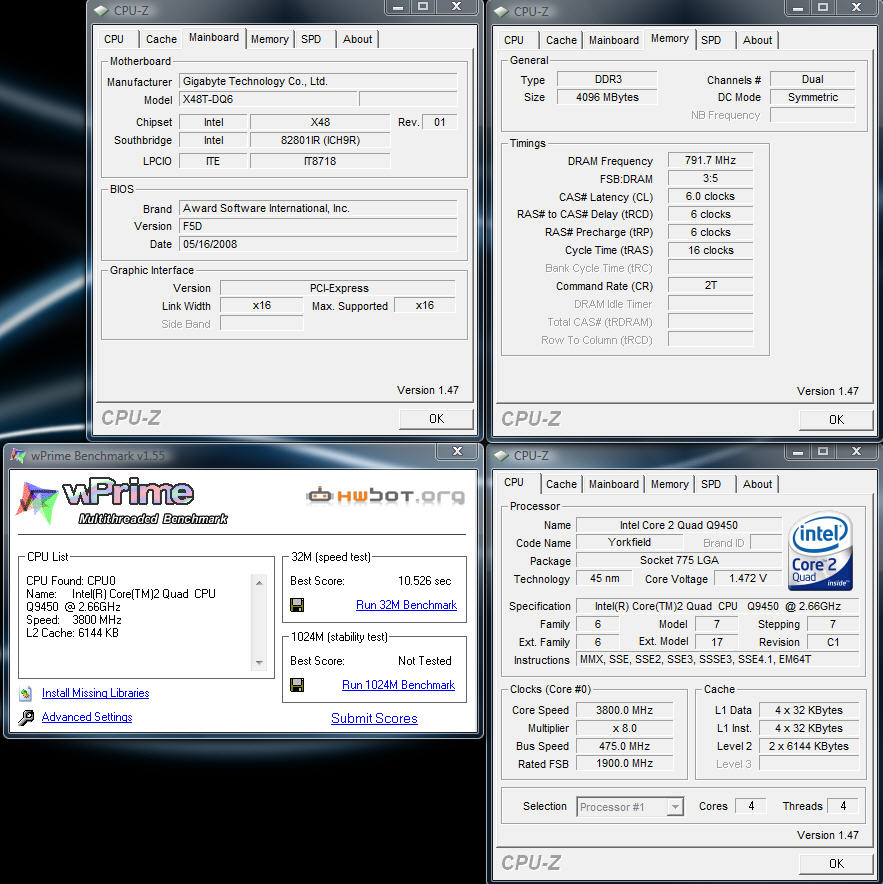Viewport: 883px width, 884px height.
Task: Click the wrench icon beside Advanced Settings
Action: [x=26, y=718]
